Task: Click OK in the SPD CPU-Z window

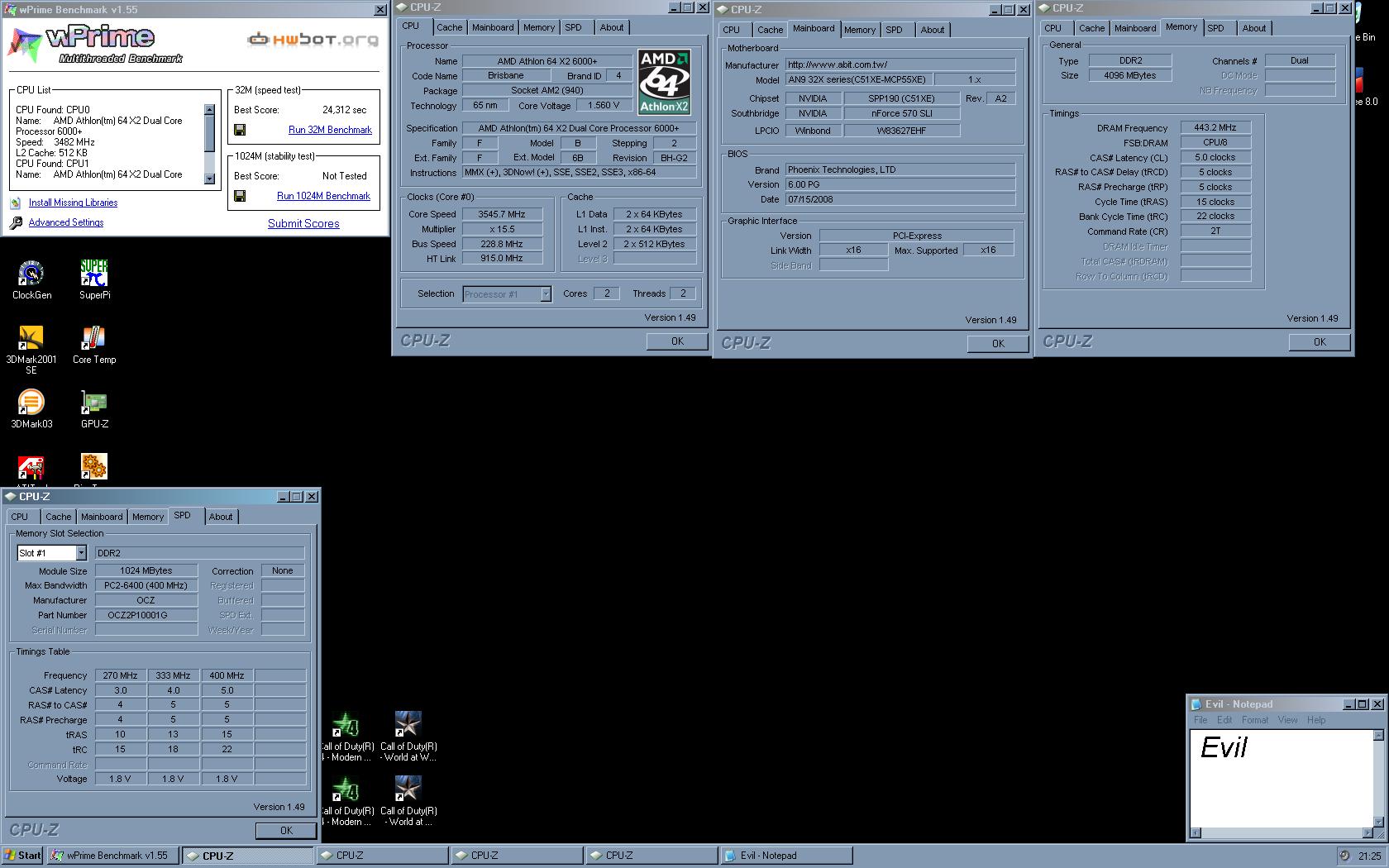Action: [286, 830]
